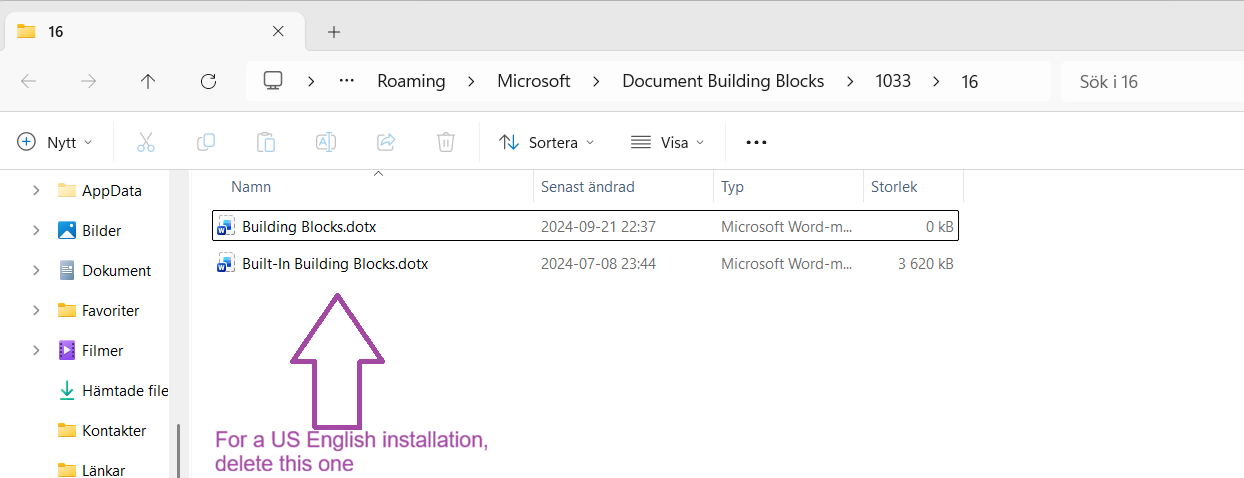Click the Cut scissors icon
Image resolution: width=1244 pixels, height=478 pixels.
[x=146, y=142]
